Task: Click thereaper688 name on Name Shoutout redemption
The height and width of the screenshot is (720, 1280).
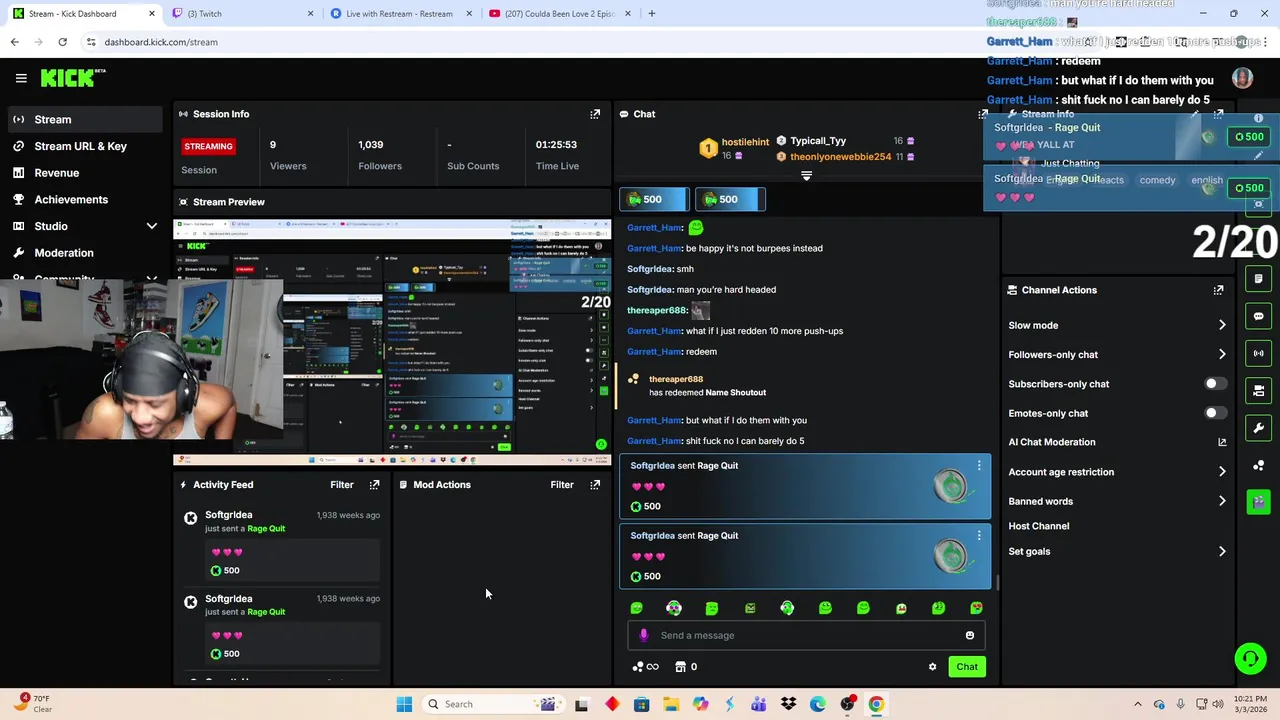Action: 676,379
